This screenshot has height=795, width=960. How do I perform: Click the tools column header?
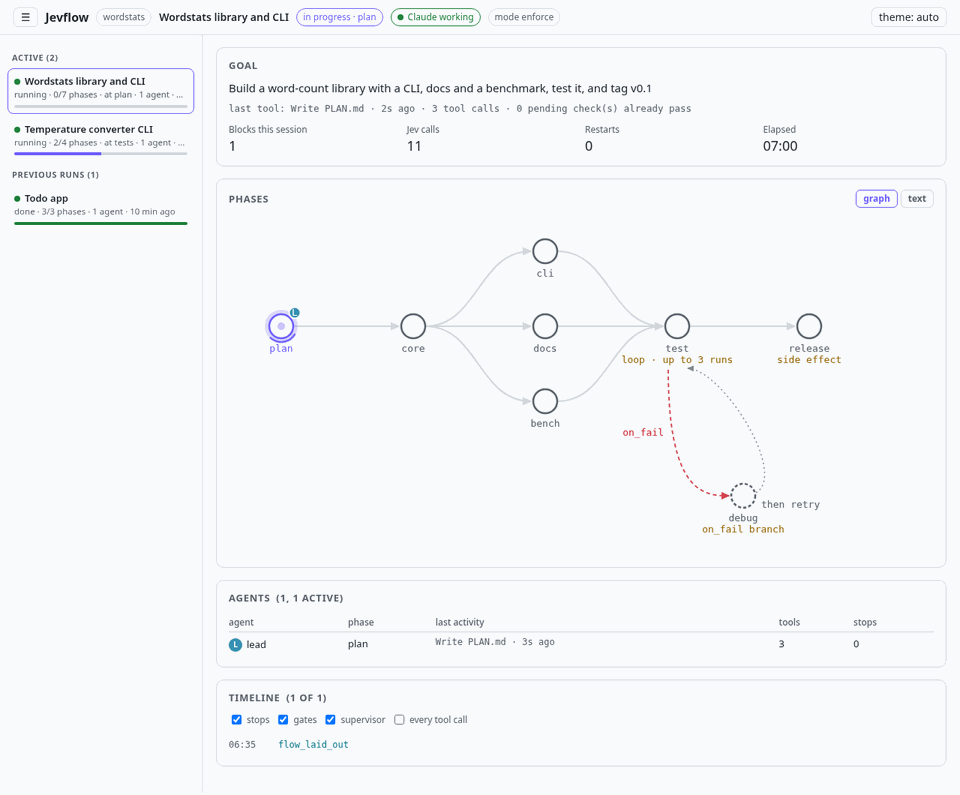[789, 622]
